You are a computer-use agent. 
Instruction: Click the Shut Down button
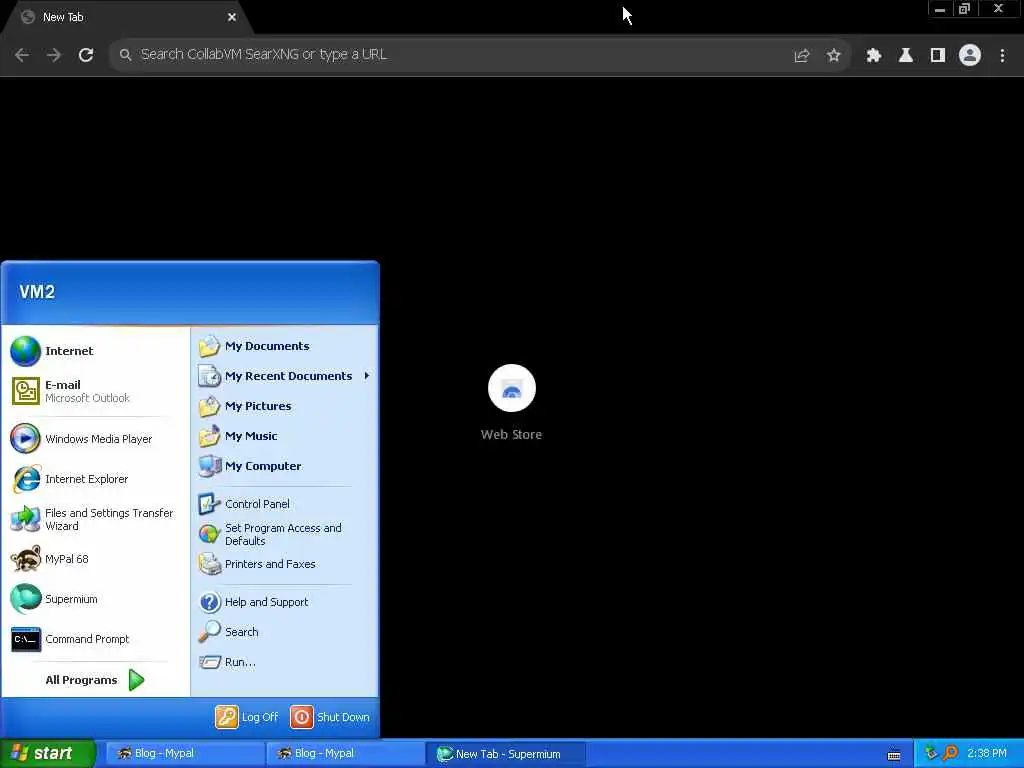click(x=330, y=717)
